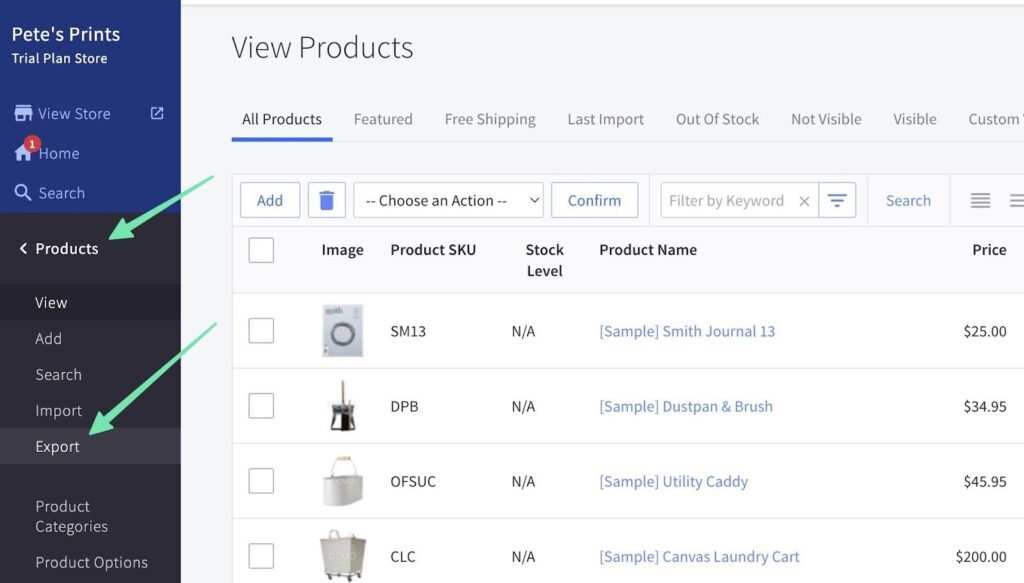The width and height of the screenshot is (1024, 583).
Task: Click the View Store storefront icon
Action: pos(23,113)
